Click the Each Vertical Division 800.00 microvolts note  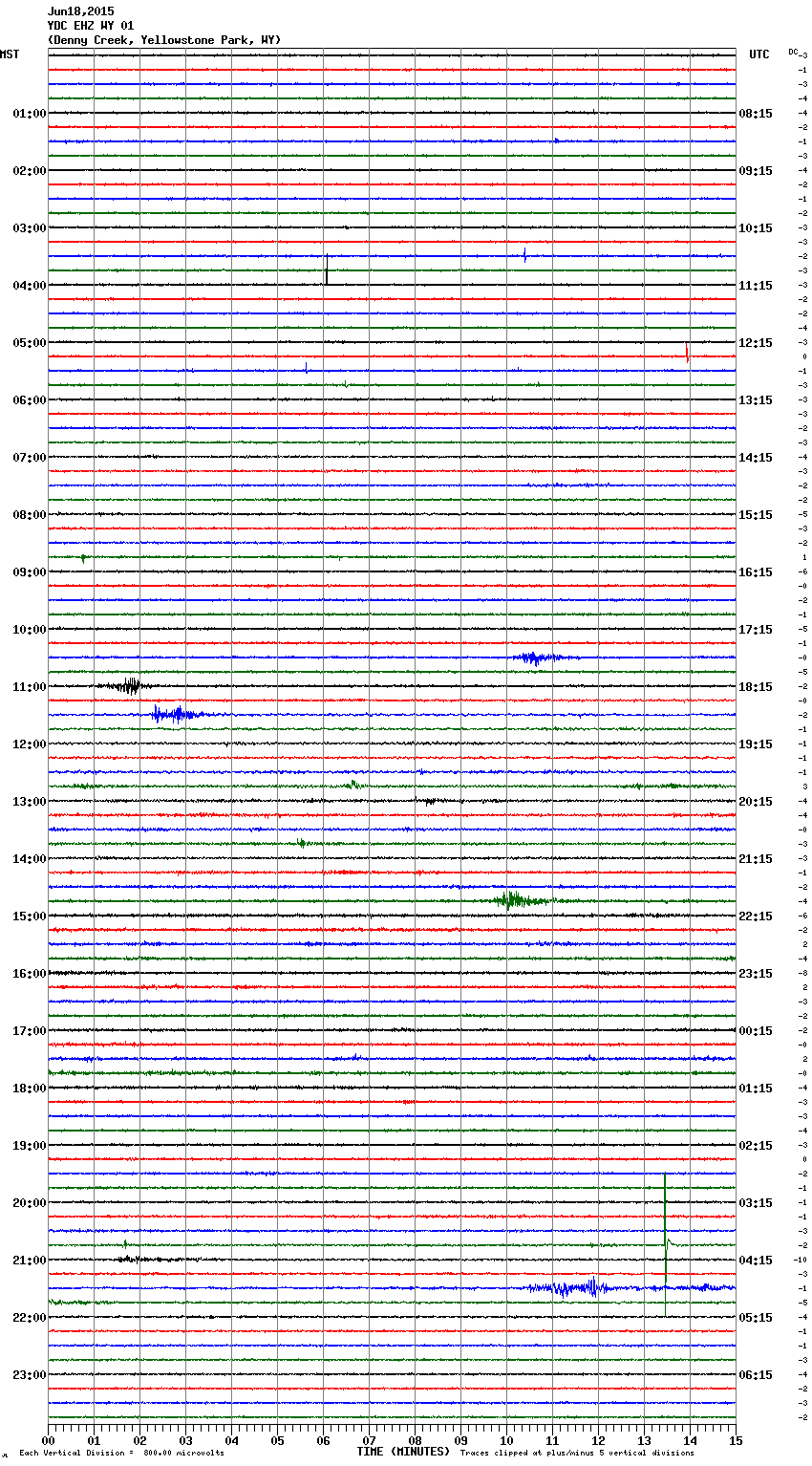pos(121,1454)
